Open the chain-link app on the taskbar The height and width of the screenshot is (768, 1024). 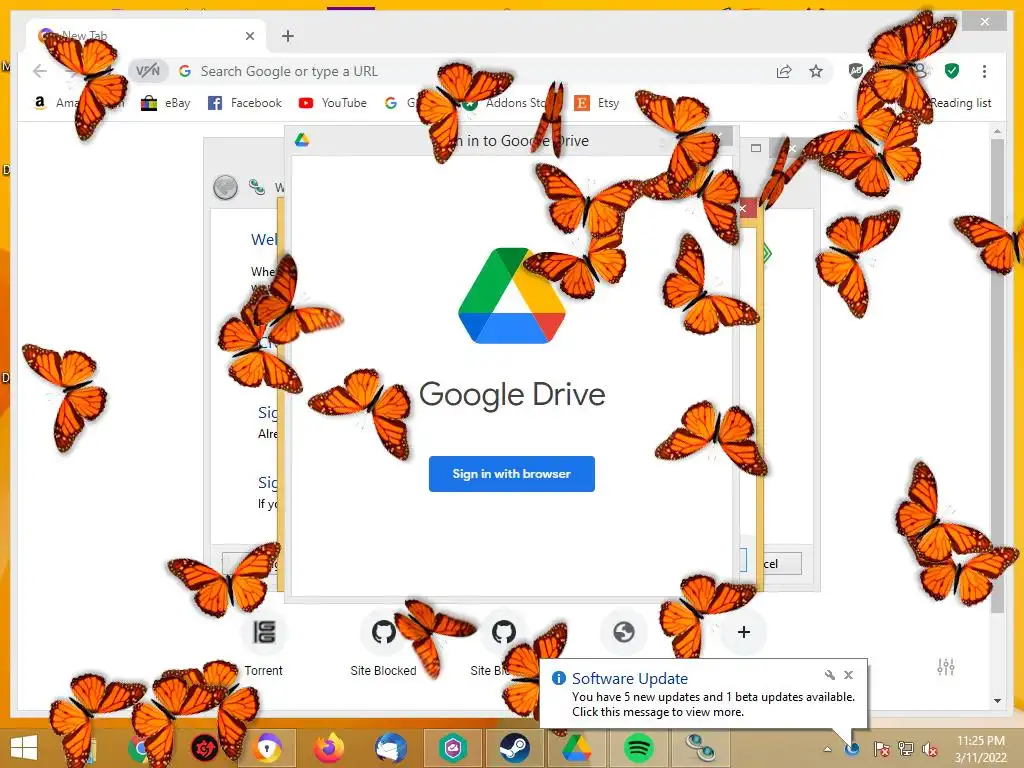699,748
